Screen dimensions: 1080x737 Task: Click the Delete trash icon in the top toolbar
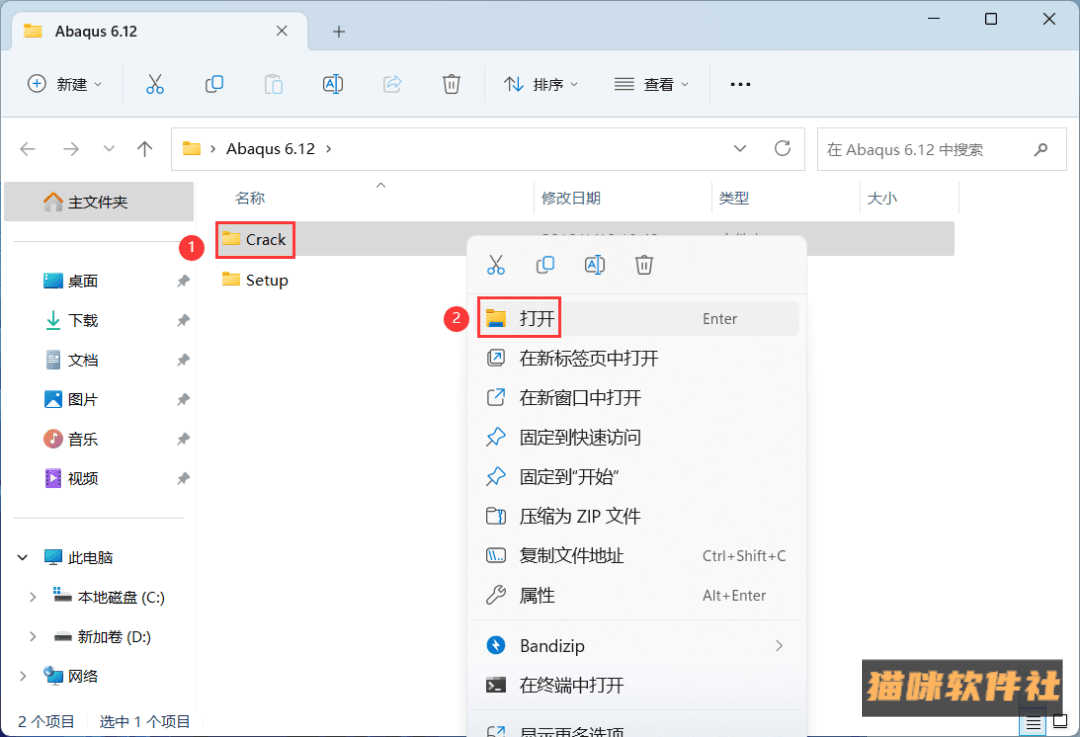[x=451, y=84]
